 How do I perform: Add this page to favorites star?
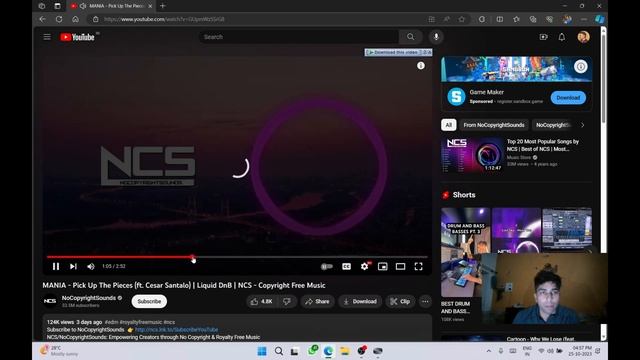(x=462, y=19)
